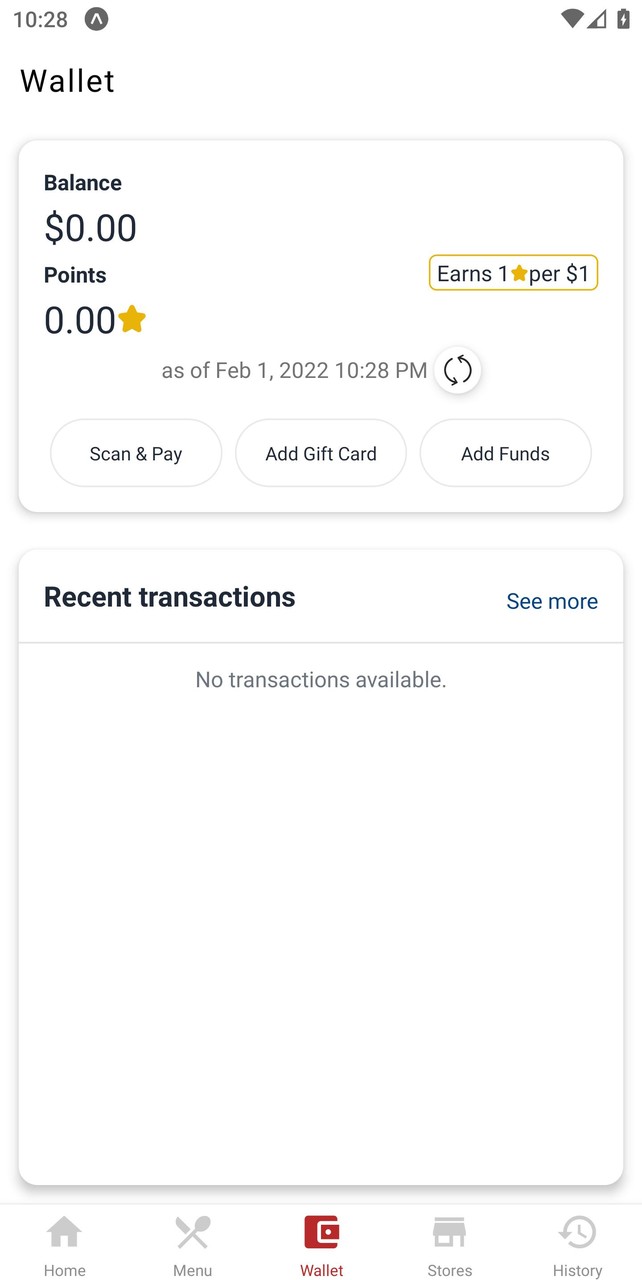Tap the Recent transactions heading
The width and height of the screenshot is (642, 1280).
[x=170, y=597]
